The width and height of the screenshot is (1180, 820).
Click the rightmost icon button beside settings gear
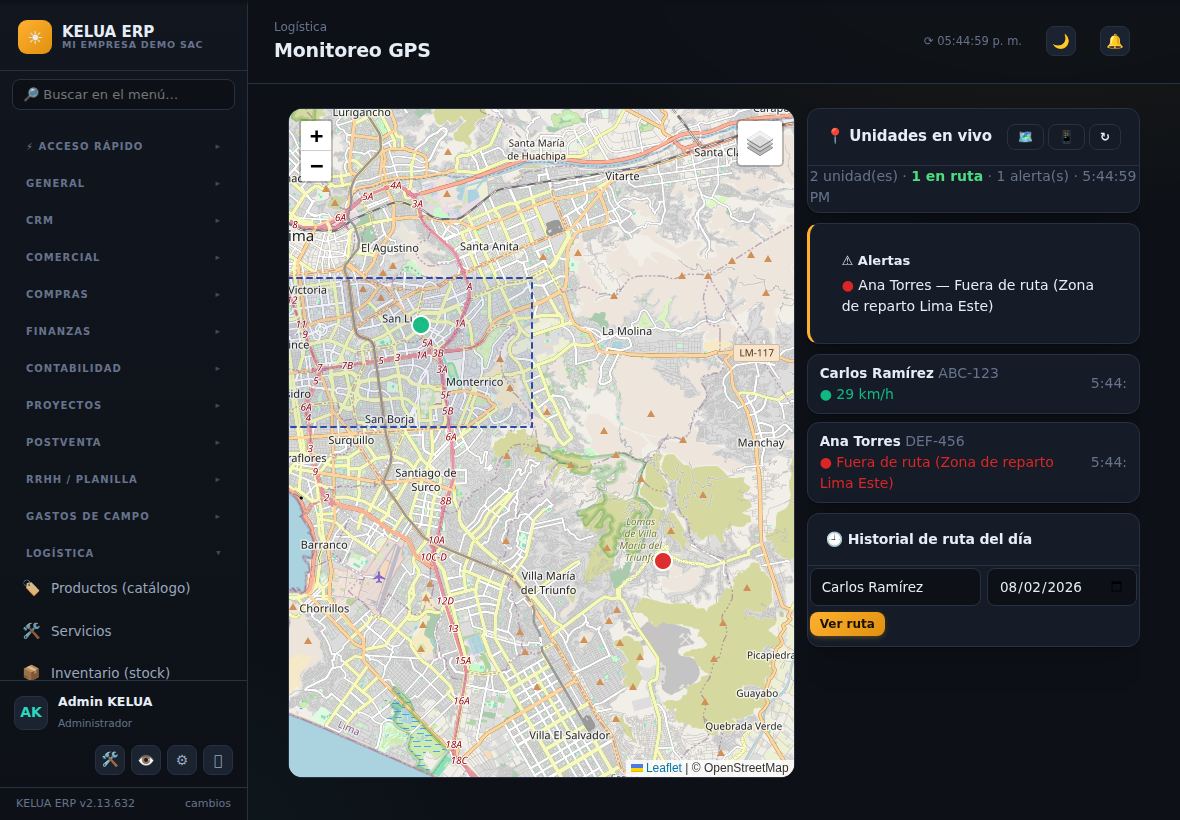pyautogui.click(x=218, y=760)
